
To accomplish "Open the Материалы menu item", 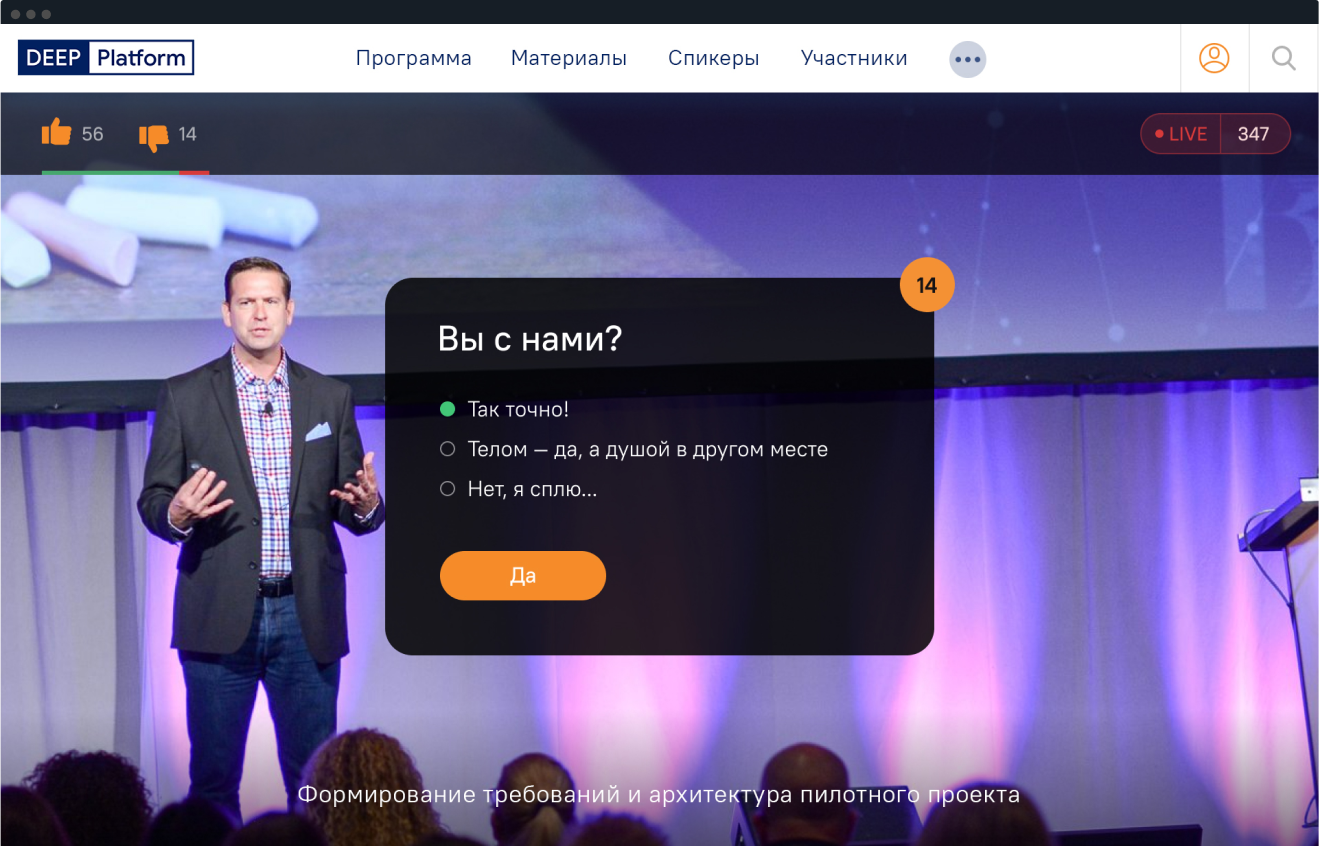I will (568, 59).
